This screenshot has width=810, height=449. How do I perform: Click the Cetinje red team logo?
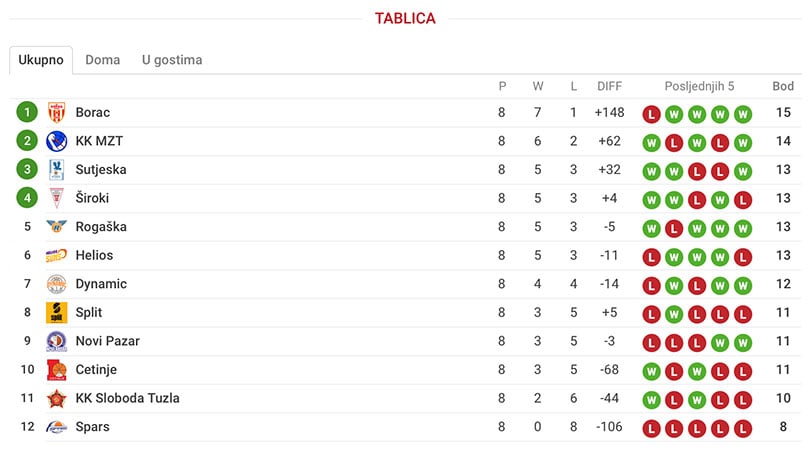(56, 369)
